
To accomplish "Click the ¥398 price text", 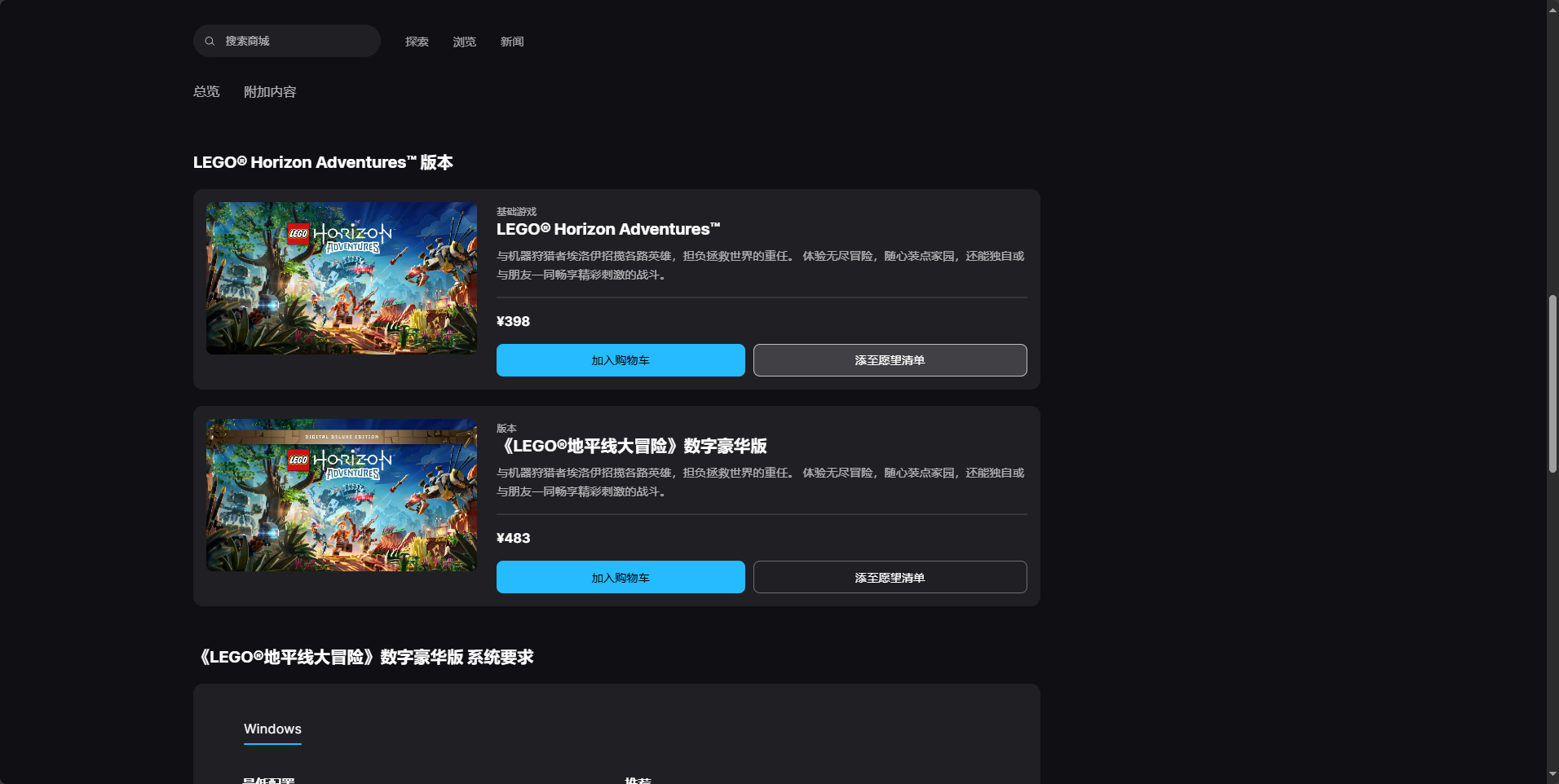I will [x=513, y=321].
